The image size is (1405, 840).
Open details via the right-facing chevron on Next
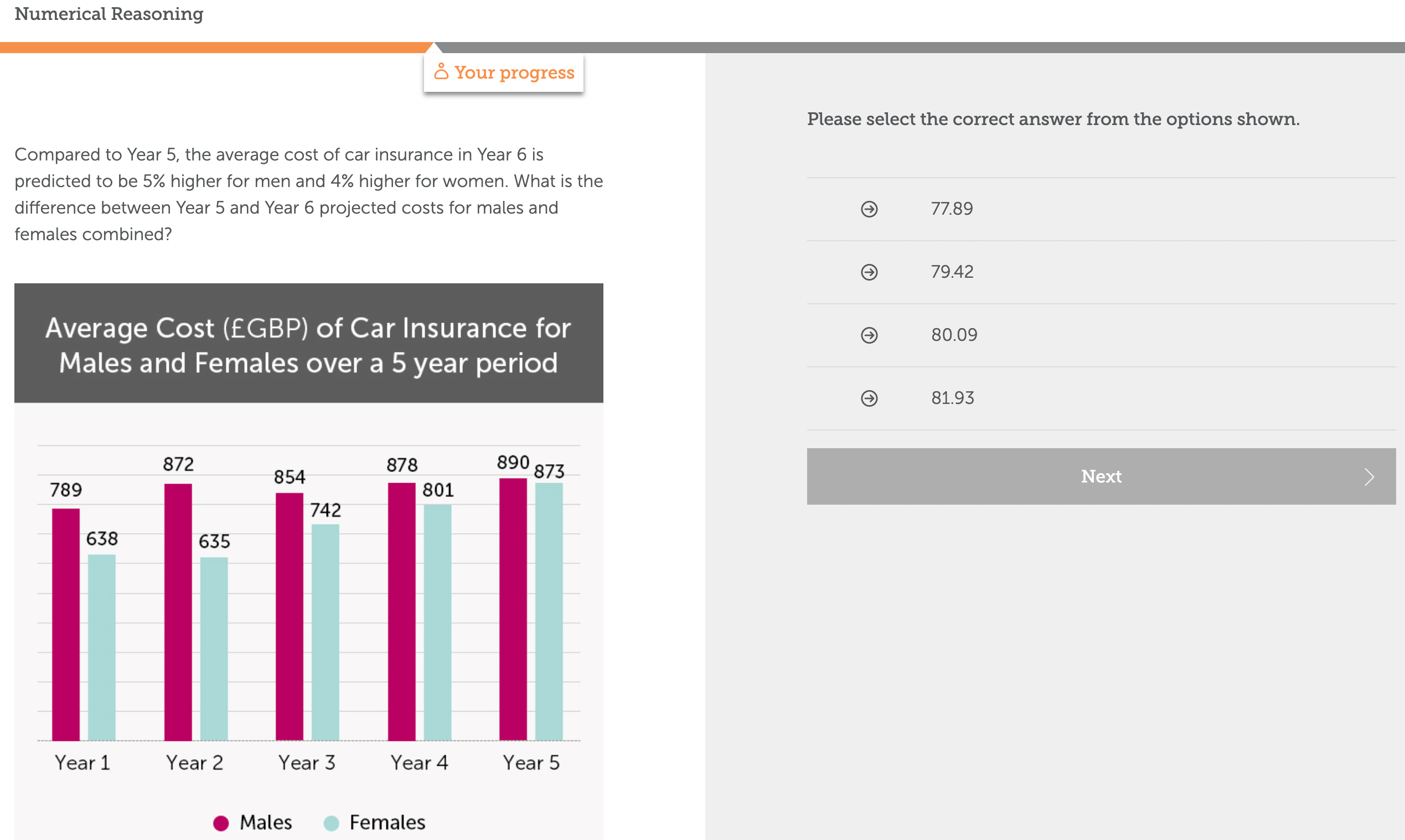pos(1369,476)
